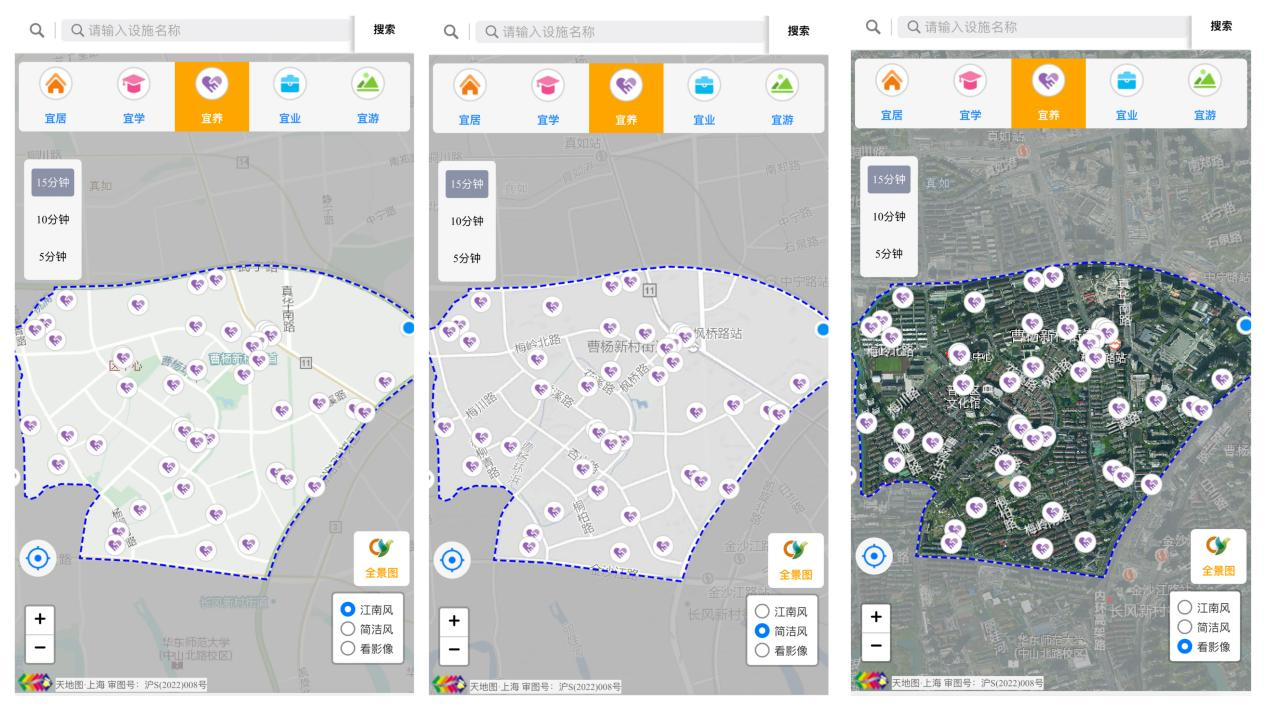Click blue location dot in right satellite map
Screen dimensions: 1266x712
(x=1245, y=324)
